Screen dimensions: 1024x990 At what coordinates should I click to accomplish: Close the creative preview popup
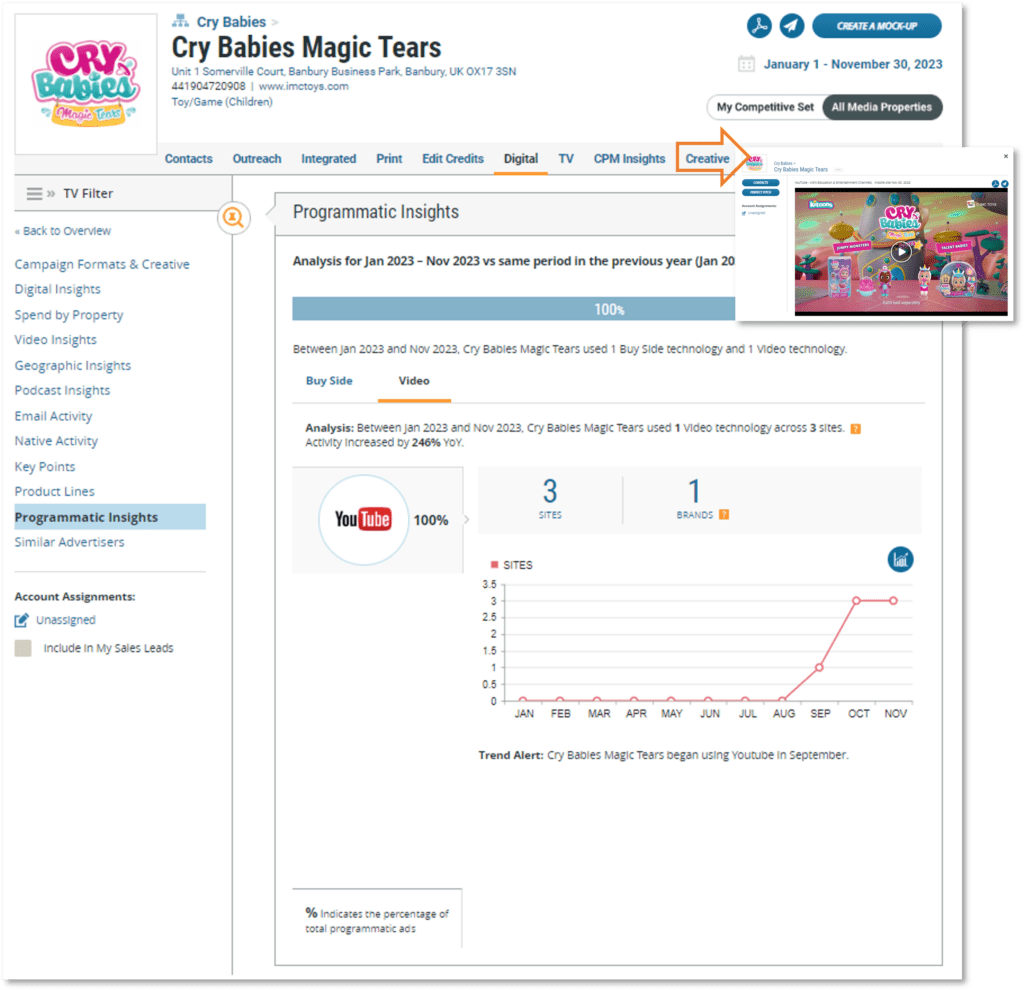tap(1006, 156)
